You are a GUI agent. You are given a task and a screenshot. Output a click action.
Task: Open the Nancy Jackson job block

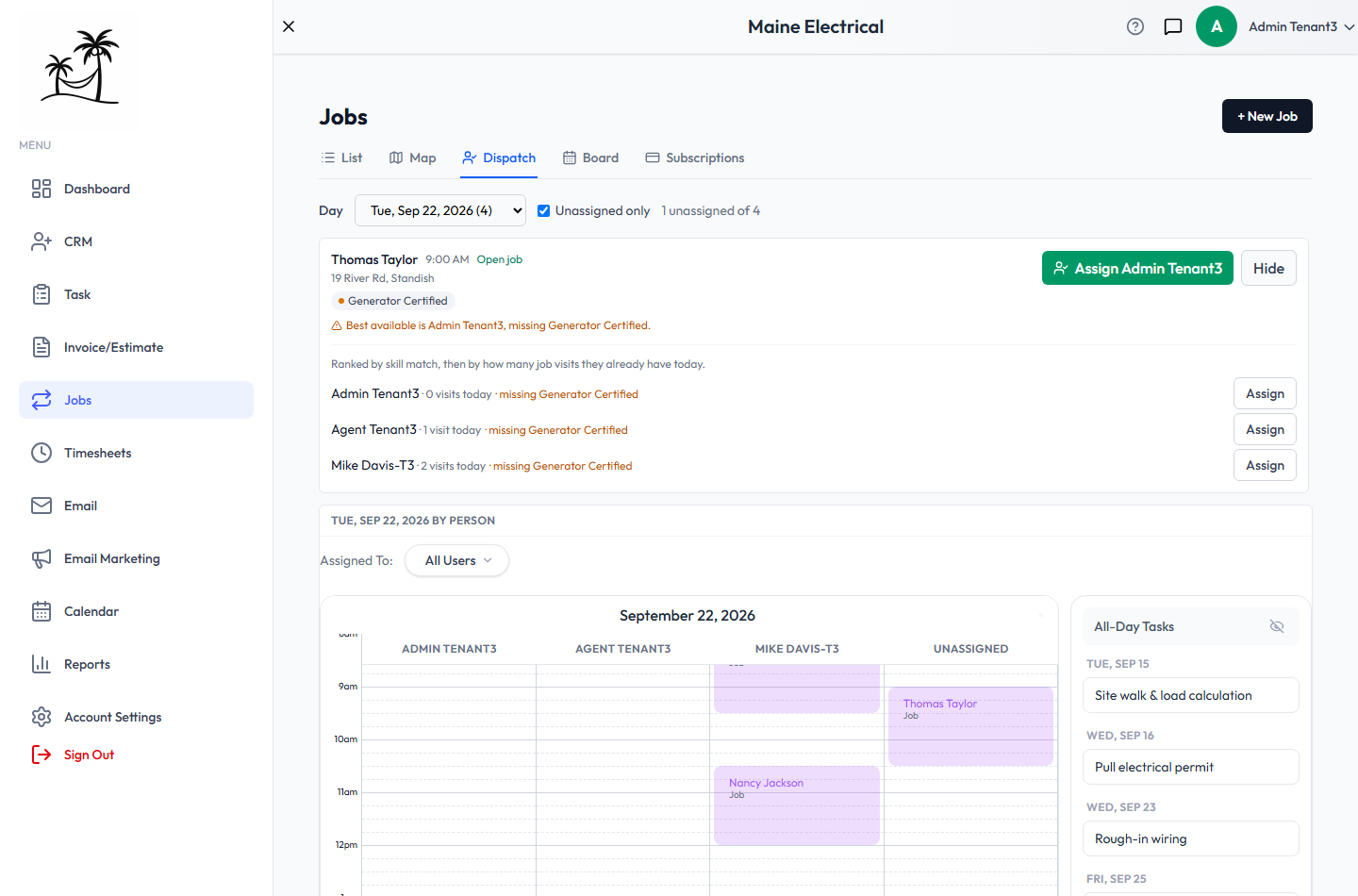coord(797,805)
